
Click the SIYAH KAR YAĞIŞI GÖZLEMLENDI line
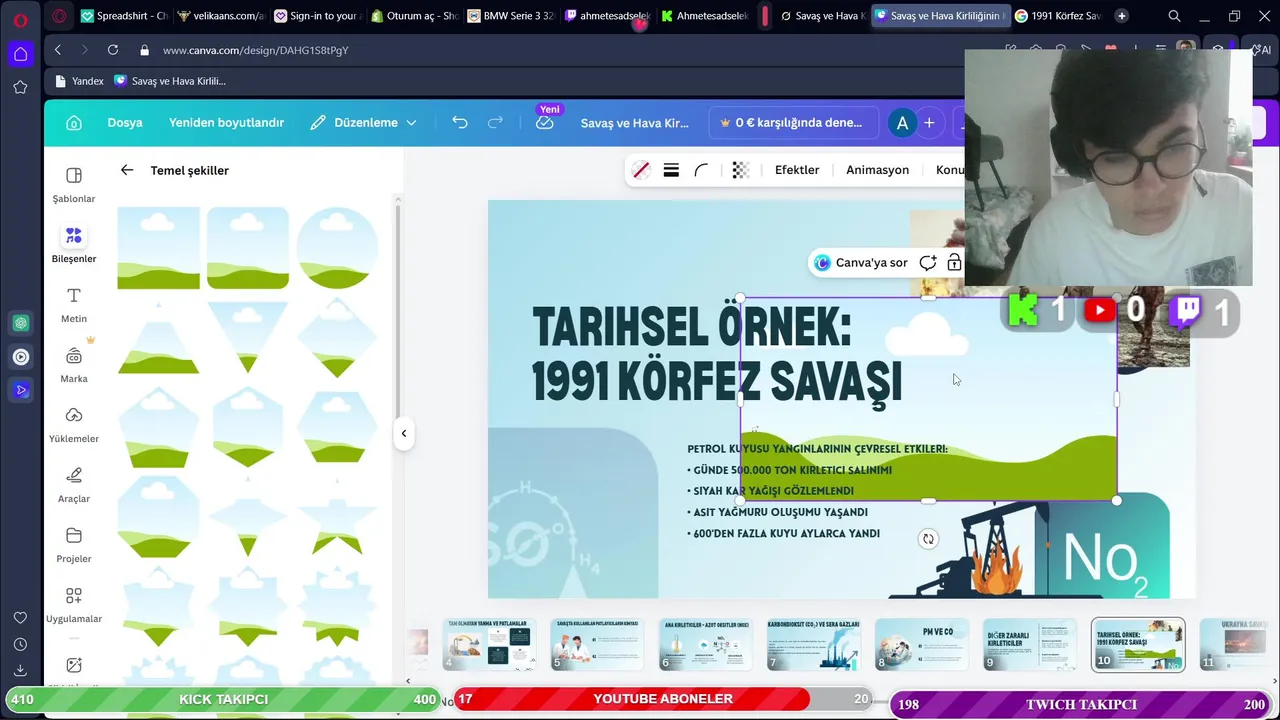pyautogui.click(x=771, y=491)
